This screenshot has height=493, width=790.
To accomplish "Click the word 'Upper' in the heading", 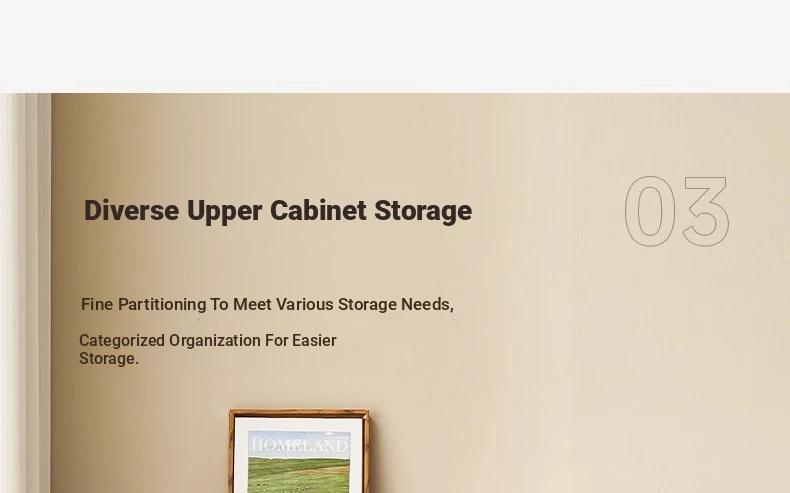I will (224, 213).
